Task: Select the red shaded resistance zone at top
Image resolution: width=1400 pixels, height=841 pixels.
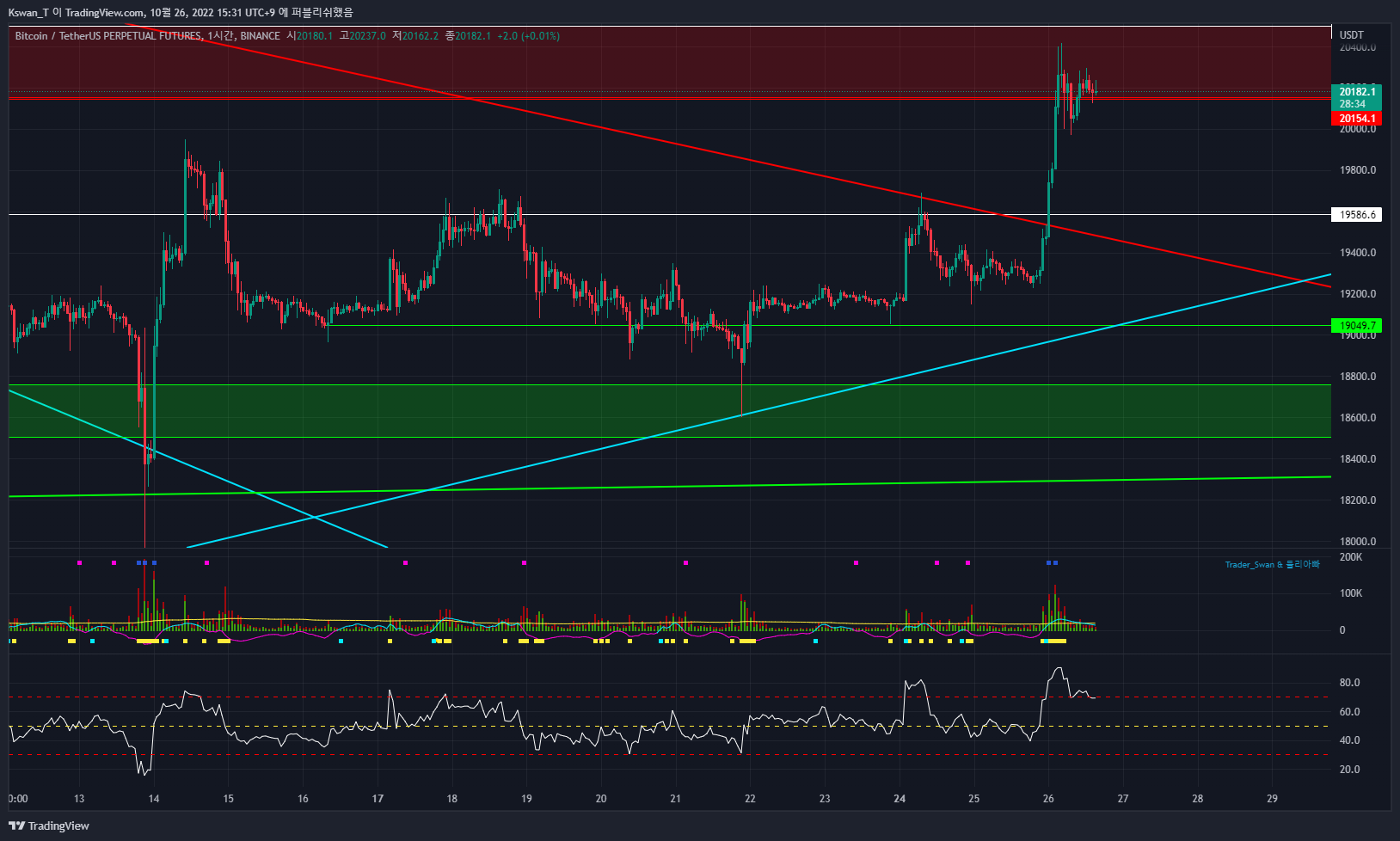Action: coord(670,63)
